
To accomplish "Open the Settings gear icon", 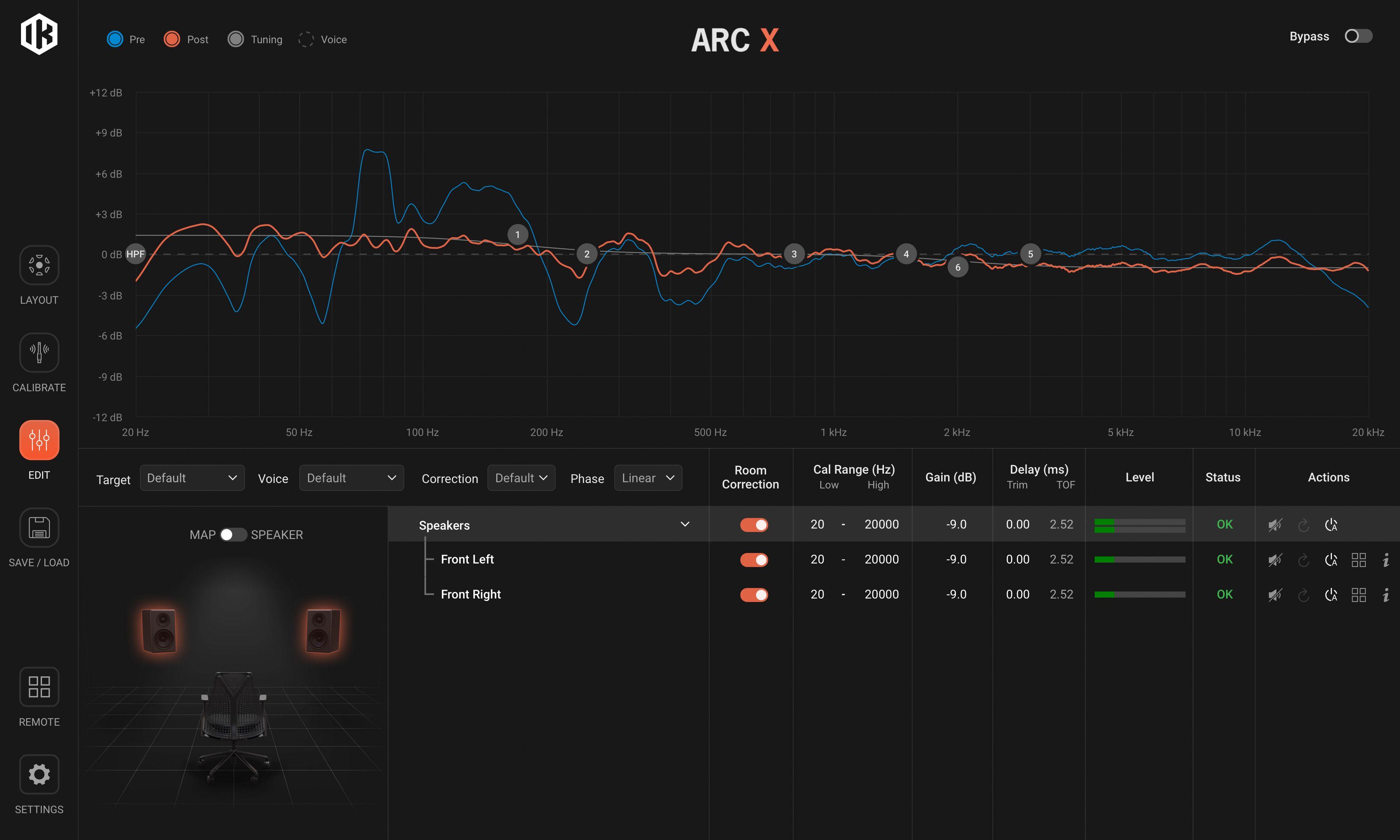I will pyautogui.click(x=39, y=774).
